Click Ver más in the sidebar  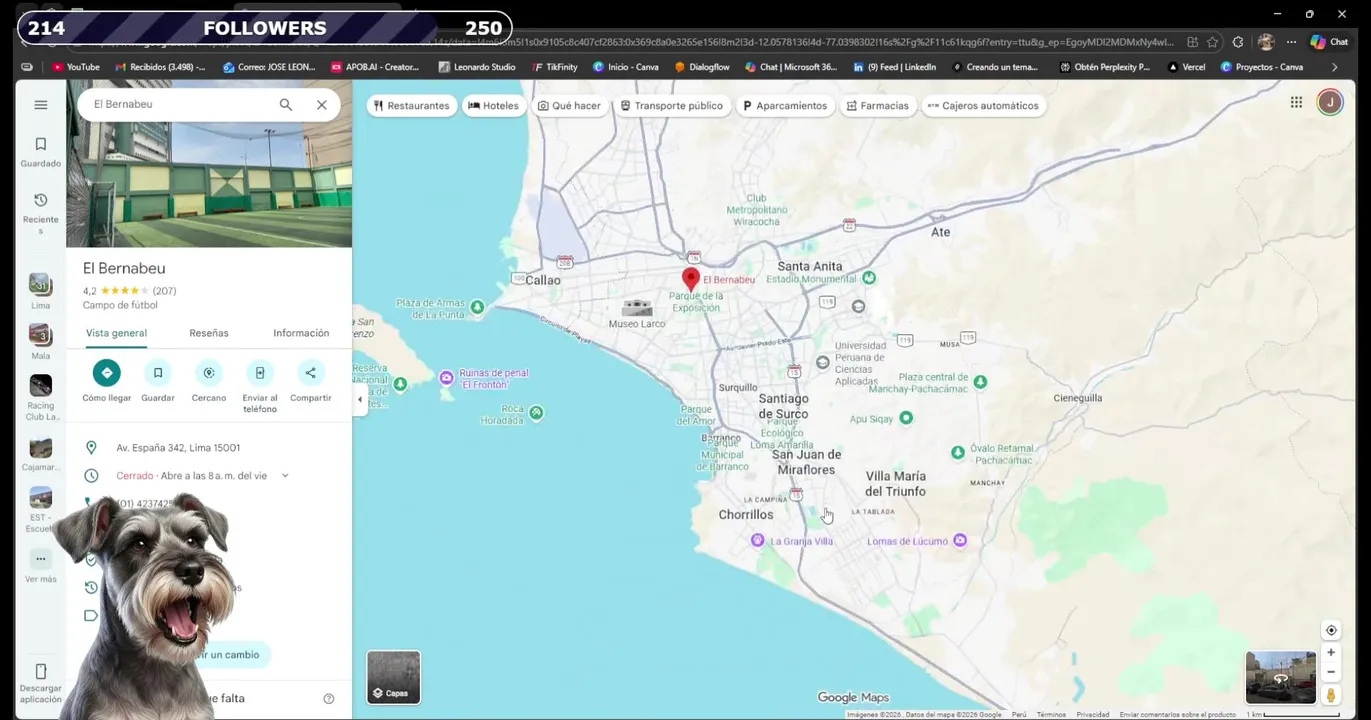pos(40,566)
